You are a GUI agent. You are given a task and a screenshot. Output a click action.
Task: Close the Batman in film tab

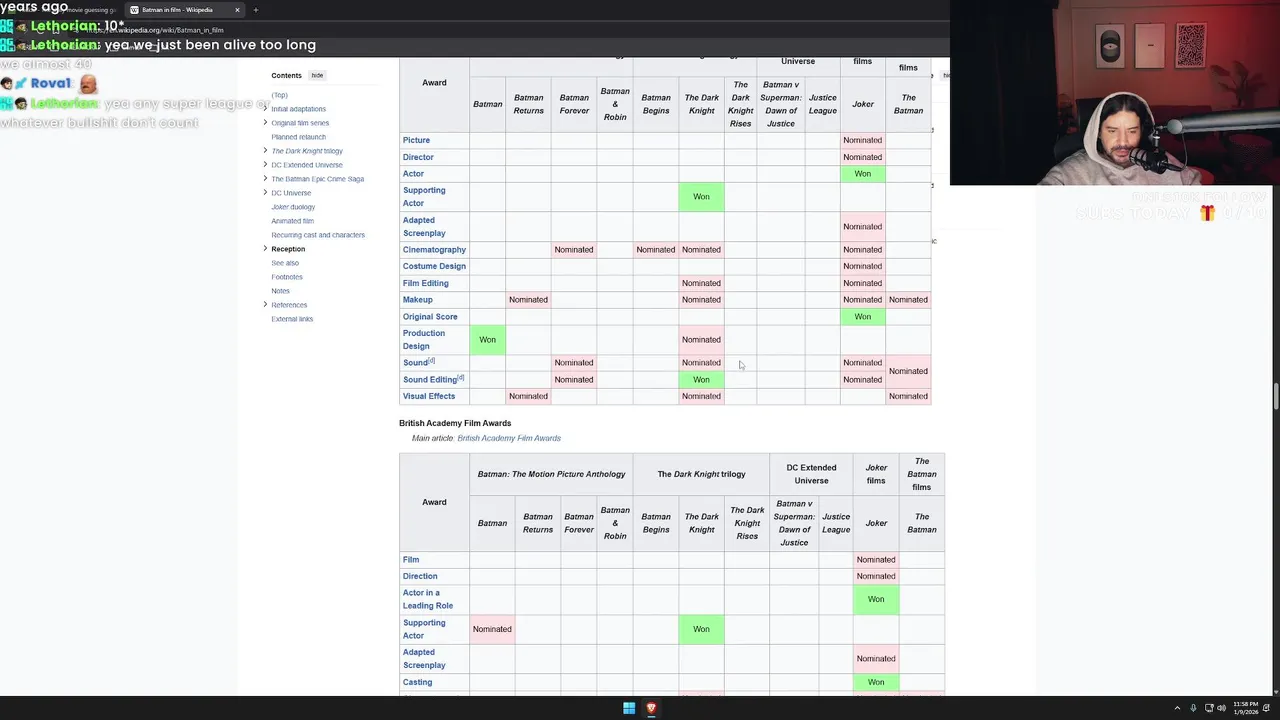[237, 10]
